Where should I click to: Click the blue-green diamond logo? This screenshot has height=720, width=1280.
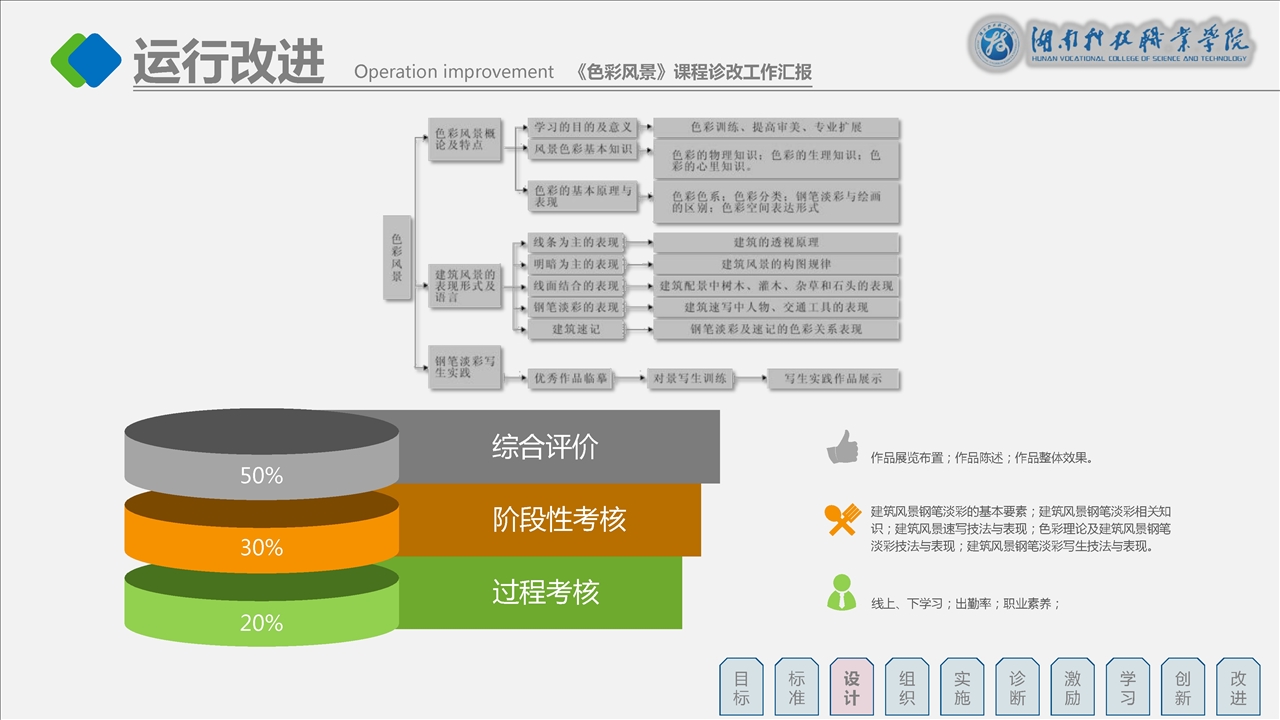pos(86,60)
